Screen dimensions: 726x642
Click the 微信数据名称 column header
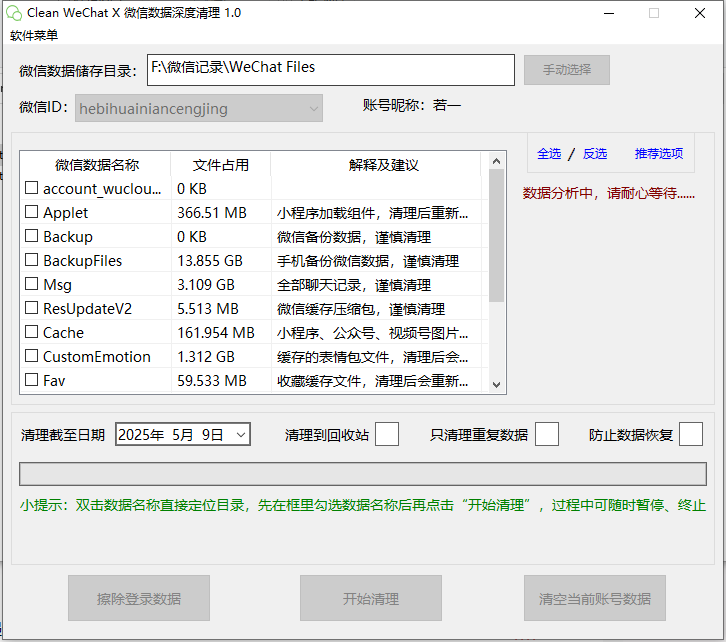(x=96, y=165)
